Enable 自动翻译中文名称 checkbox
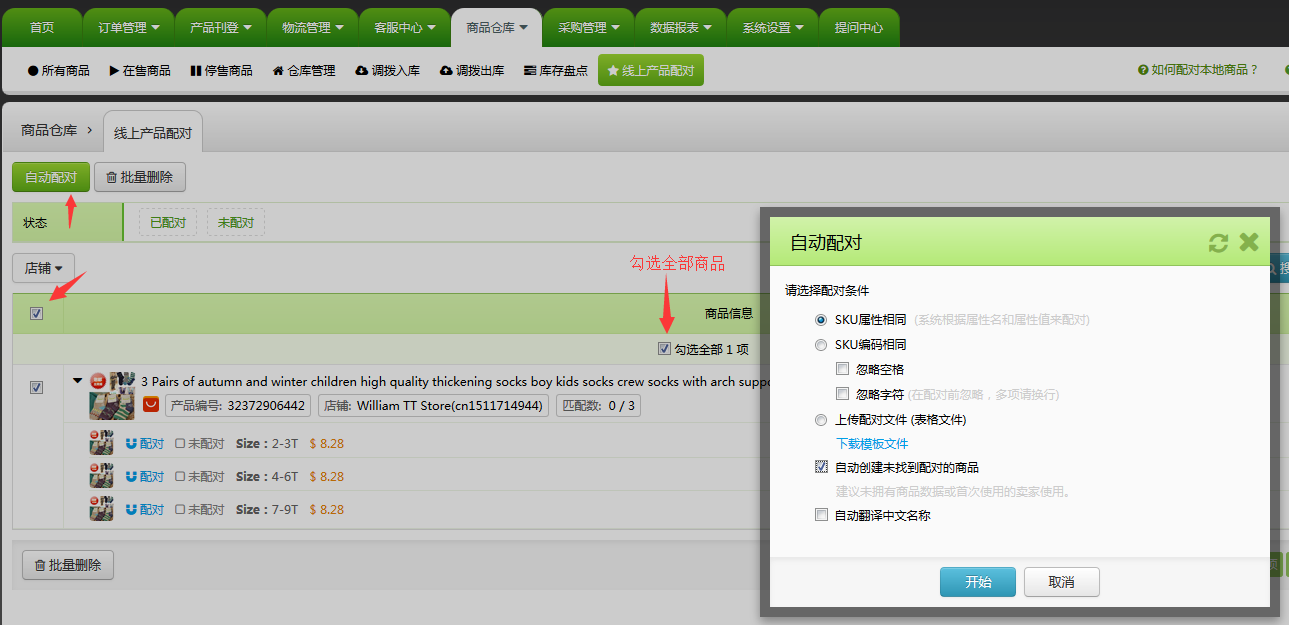Image resolution: width=1289 pixels, height=625 pixels. coord(821,516)
